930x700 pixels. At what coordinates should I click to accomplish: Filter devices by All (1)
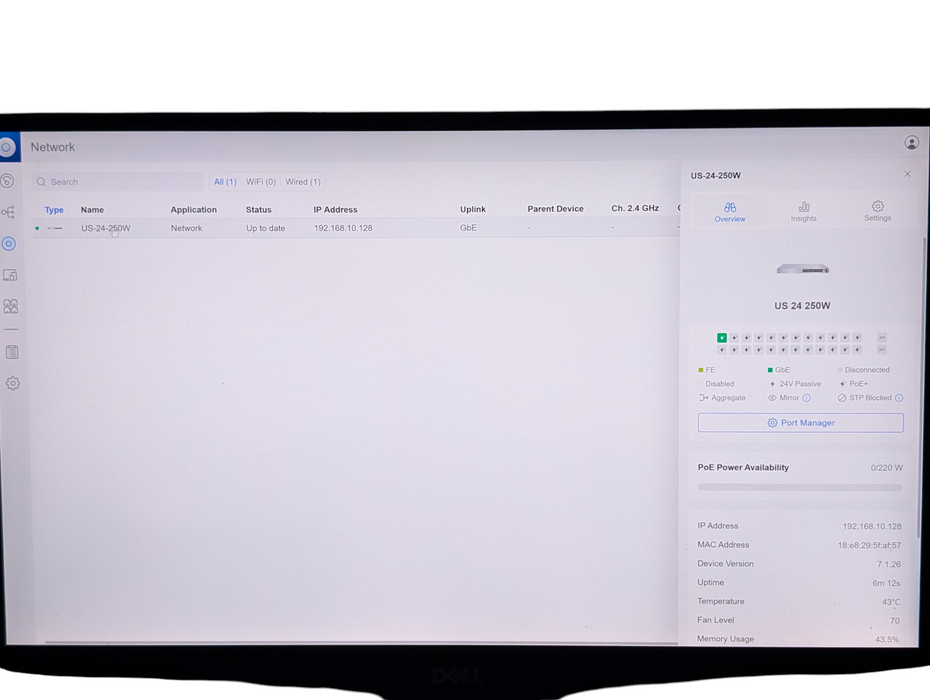click(x=225, y=182)
